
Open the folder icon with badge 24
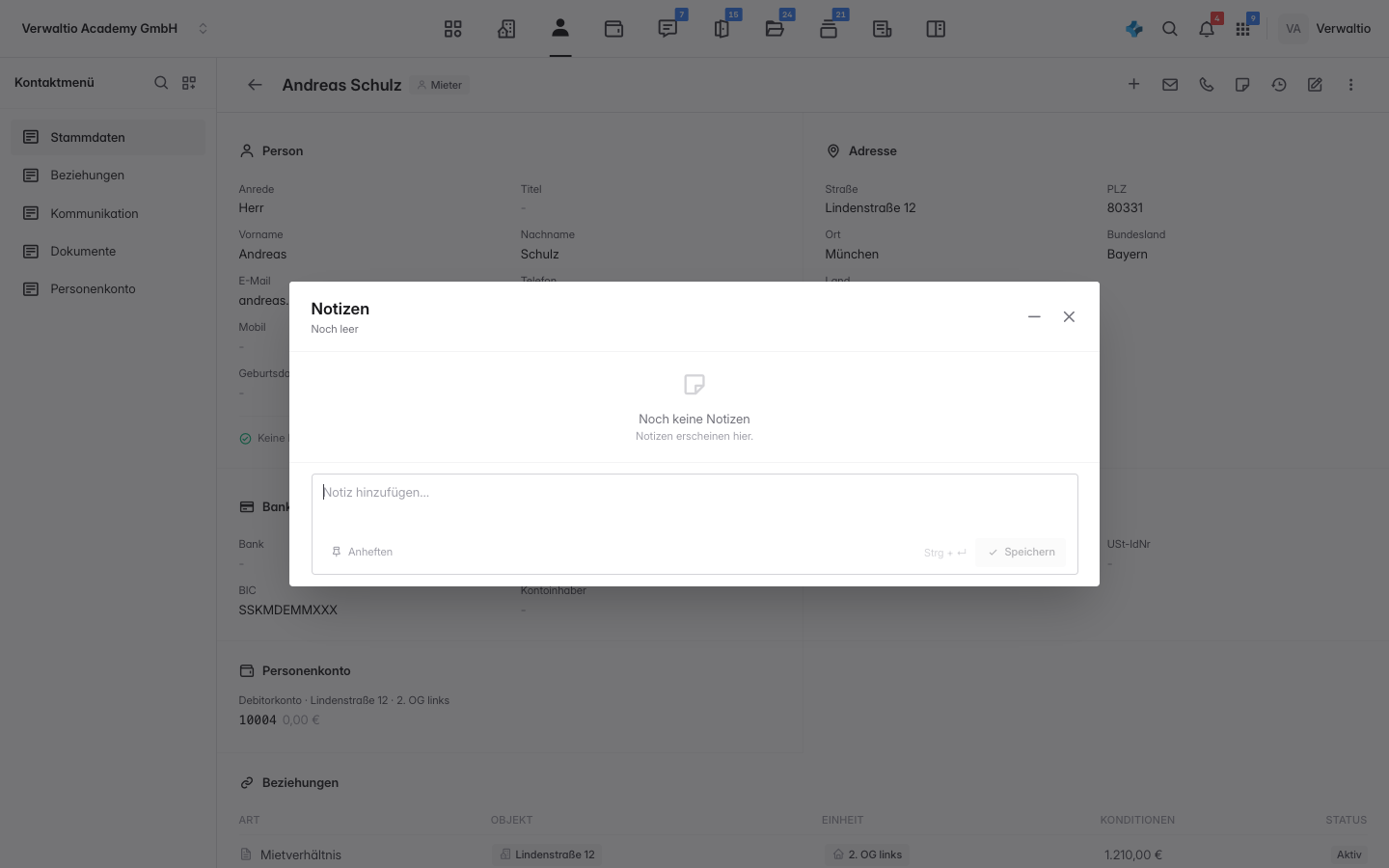click(775, 29)
